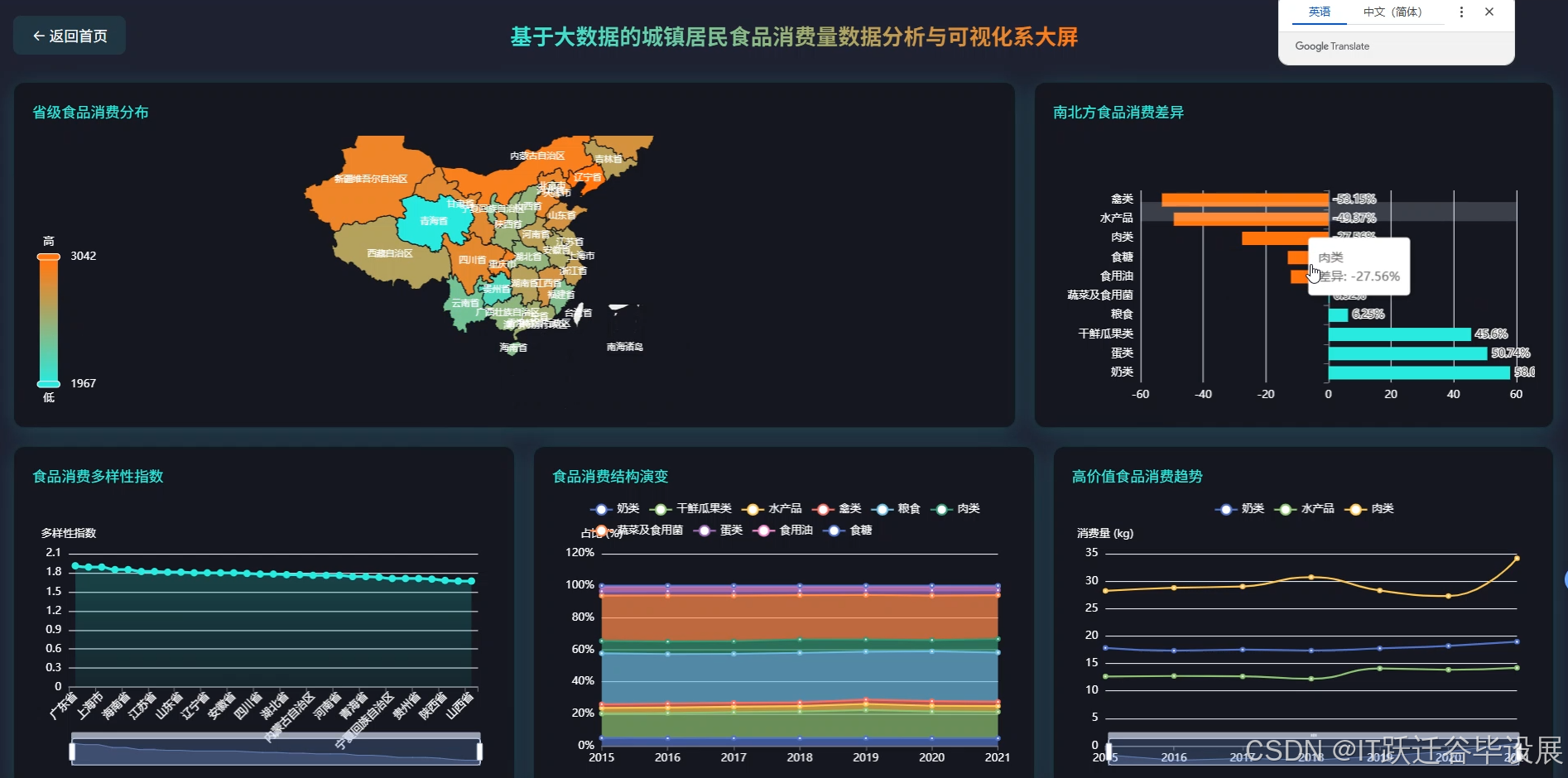
Task: Toggle 奶类 series in 食品消费结构演变 legend
Action: pyautogui.click(x=615, y=508)
